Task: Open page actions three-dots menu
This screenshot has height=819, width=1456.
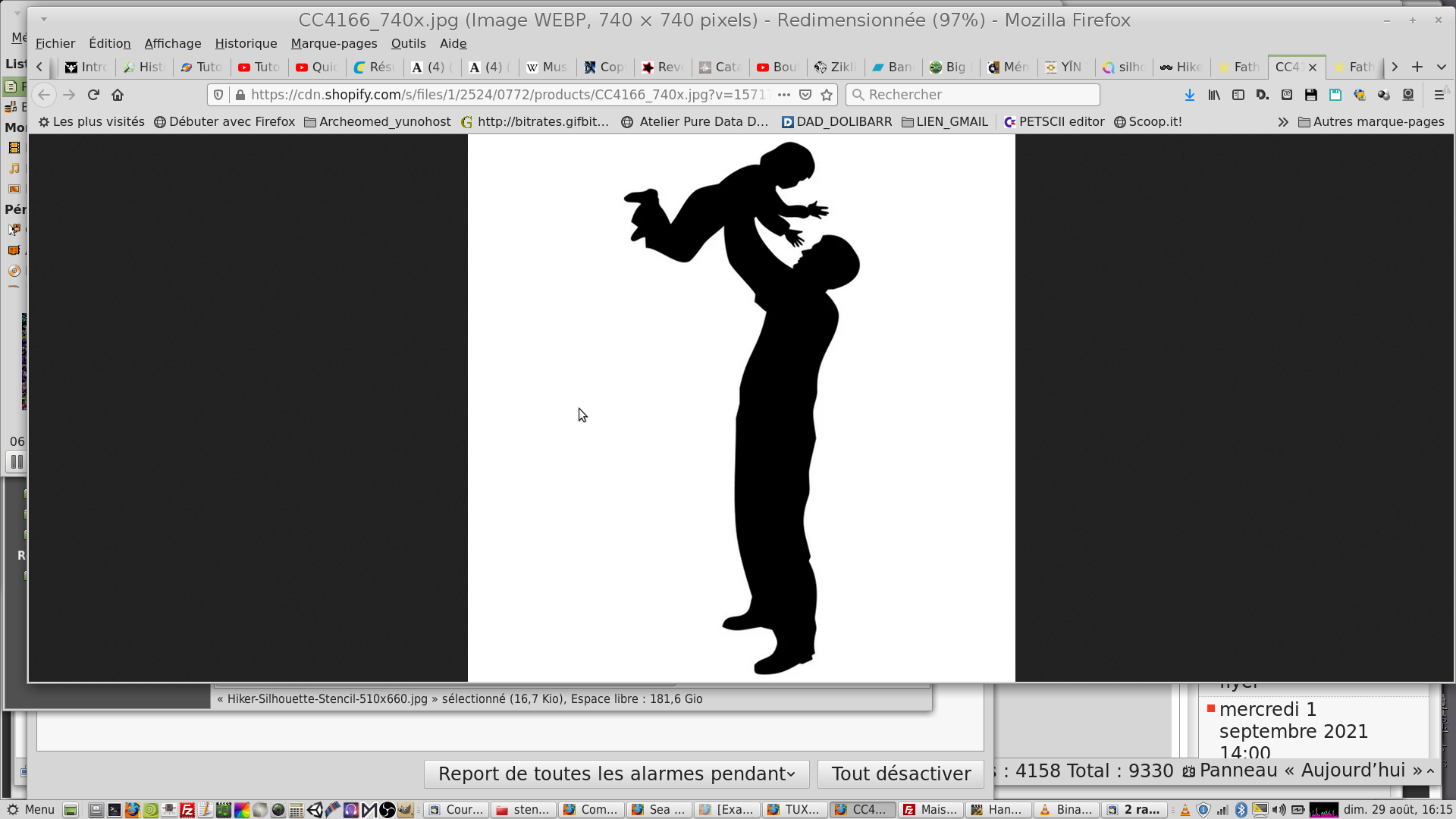Action: point(784,95)
